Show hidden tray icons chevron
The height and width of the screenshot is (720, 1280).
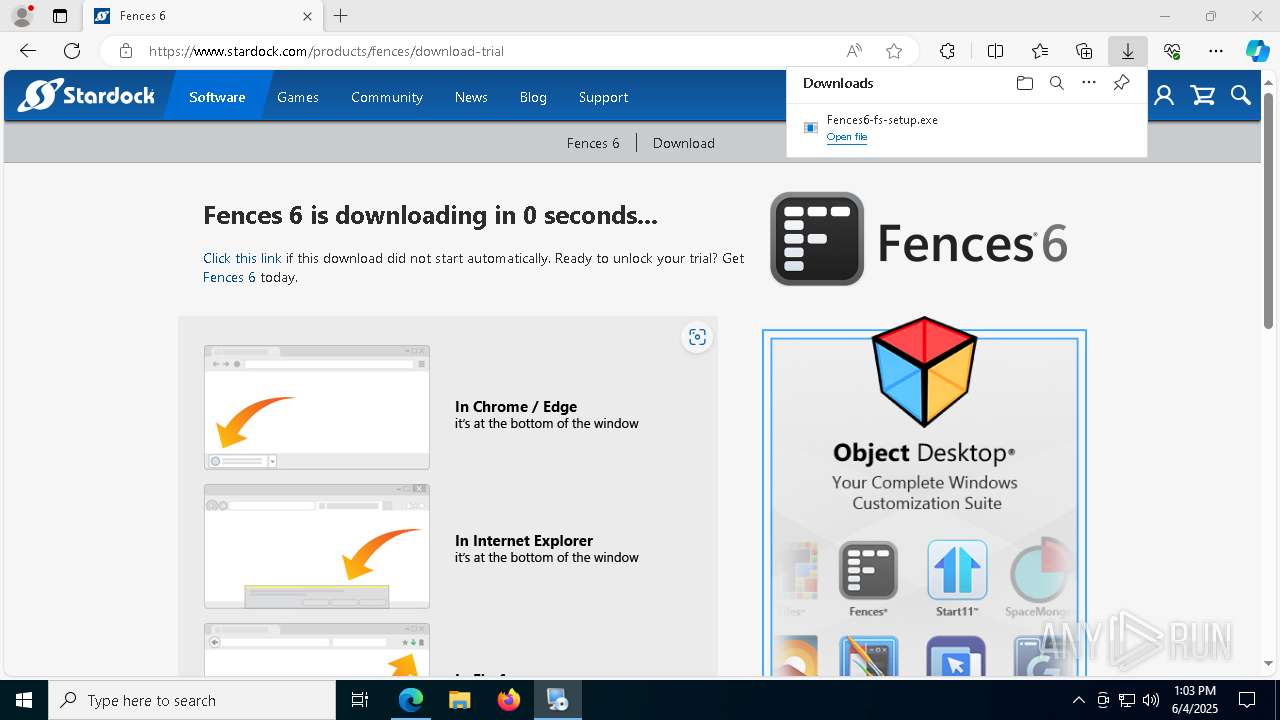click(x=1078, y=700)
